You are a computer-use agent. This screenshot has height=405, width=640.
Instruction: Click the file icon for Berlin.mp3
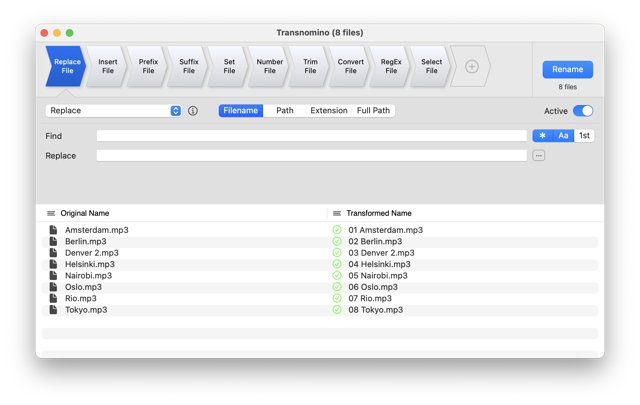[x=53, y=241]
